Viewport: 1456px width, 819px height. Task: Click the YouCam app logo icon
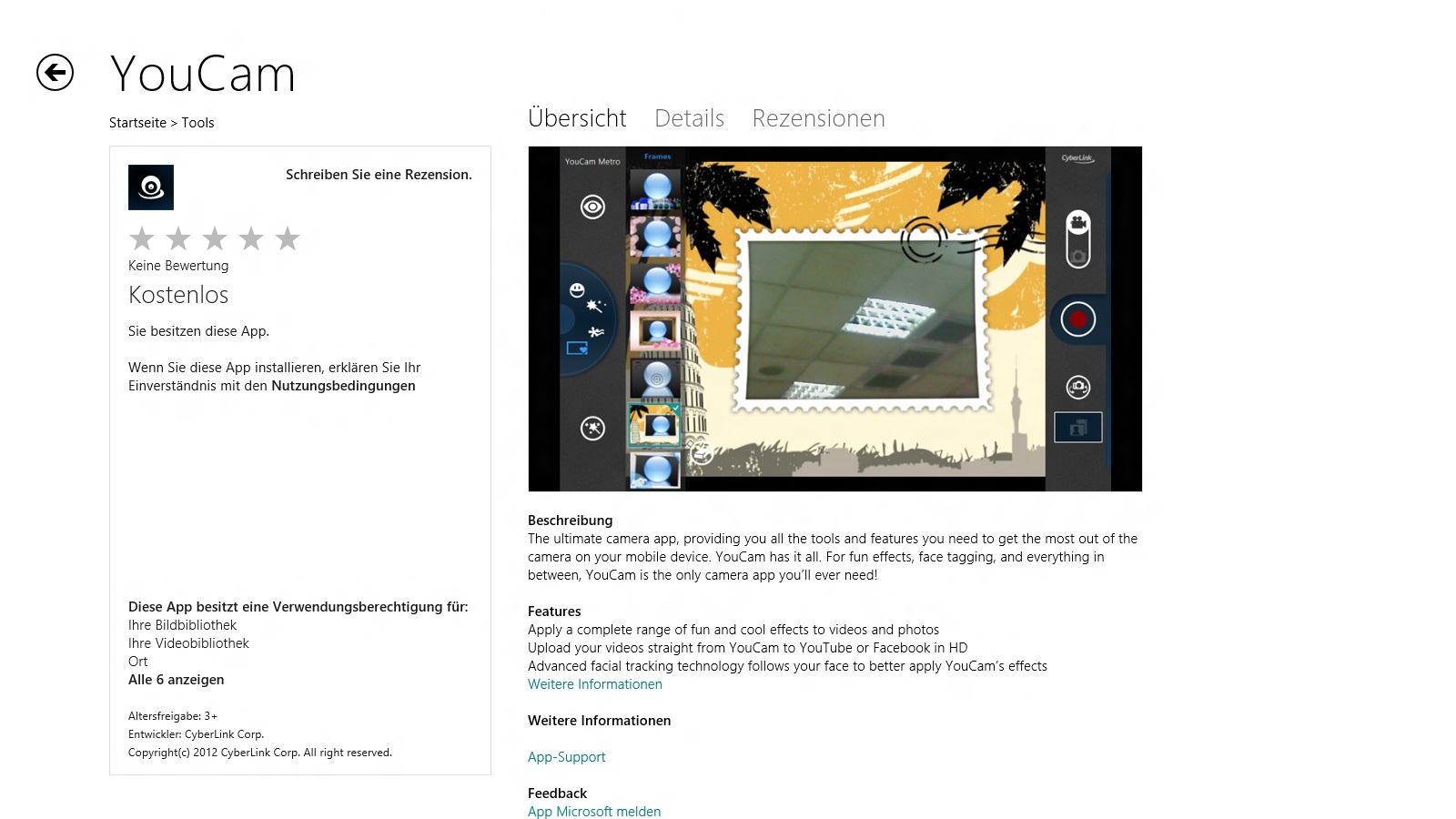[x=151, y=187]
